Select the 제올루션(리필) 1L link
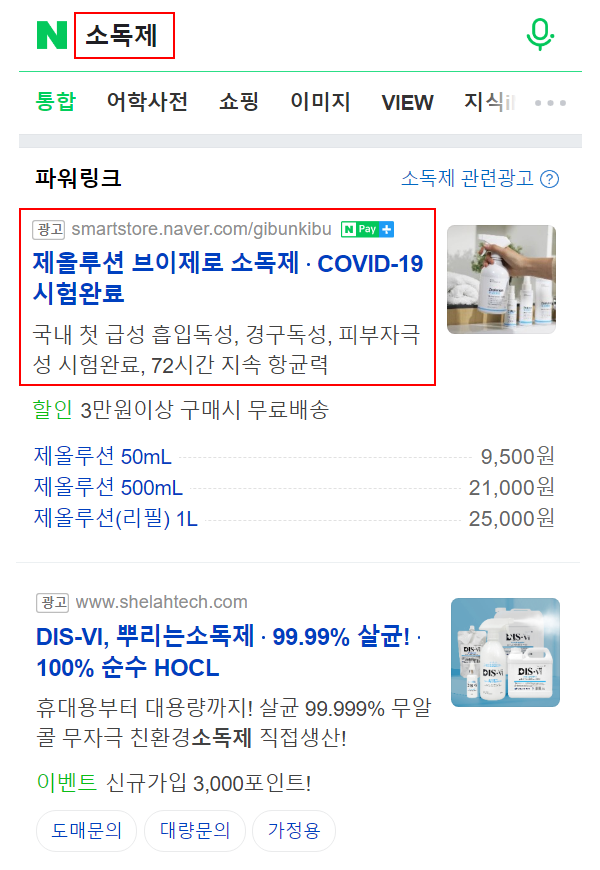Screen dimensions: 600x870 tap(115, 519)
